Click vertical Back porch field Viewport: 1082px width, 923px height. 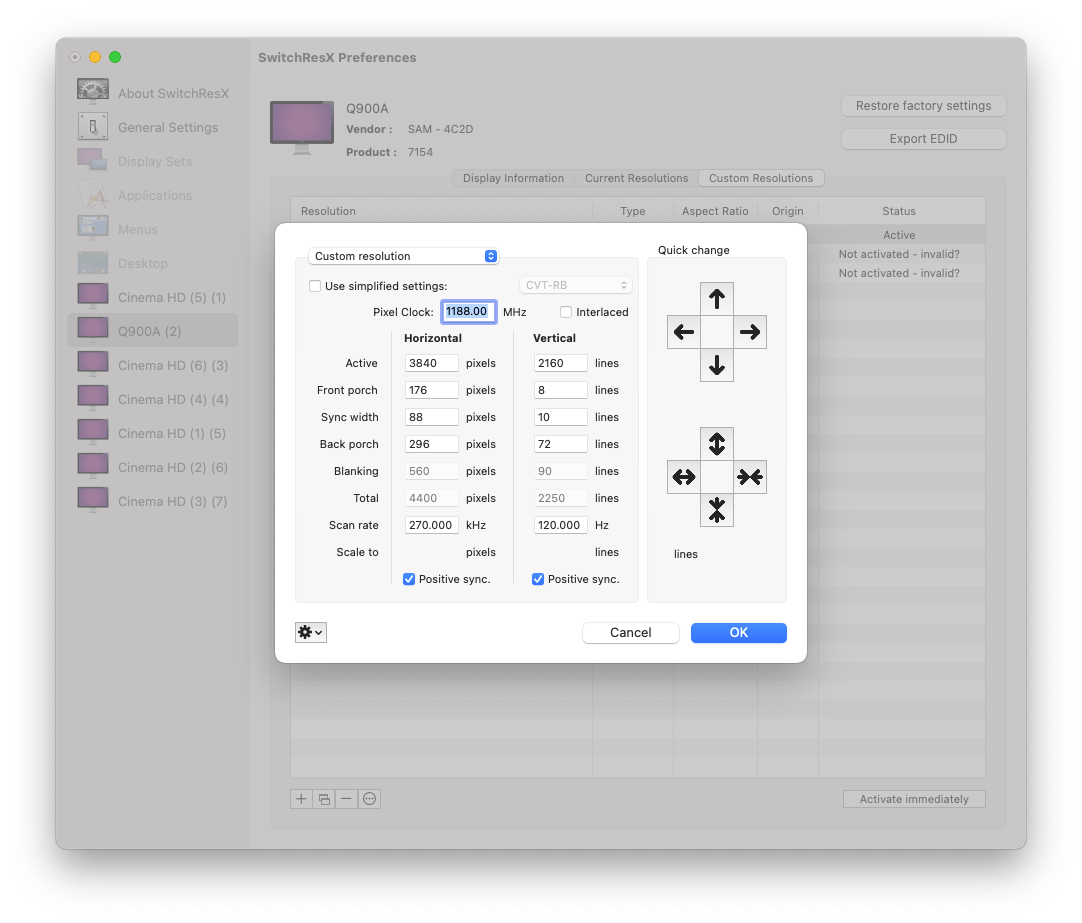pyautogui.click(x=560, y=444)
